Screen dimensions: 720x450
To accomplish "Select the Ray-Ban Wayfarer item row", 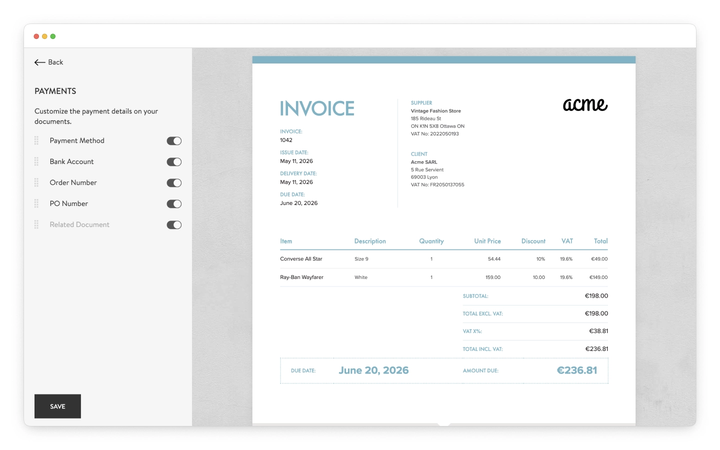I will click(444, 277).
